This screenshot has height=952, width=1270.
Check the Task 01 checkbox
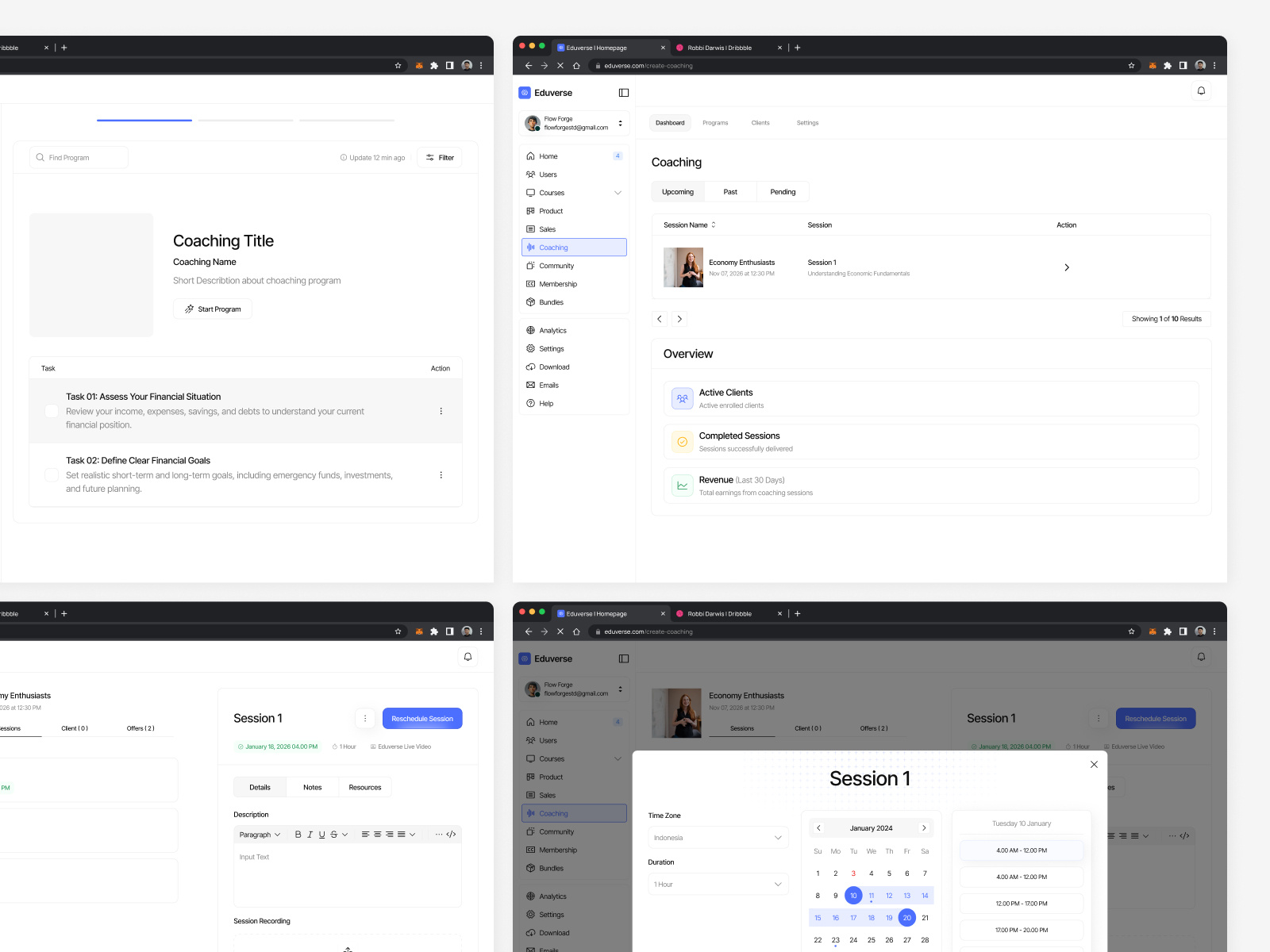click(52, 411)
